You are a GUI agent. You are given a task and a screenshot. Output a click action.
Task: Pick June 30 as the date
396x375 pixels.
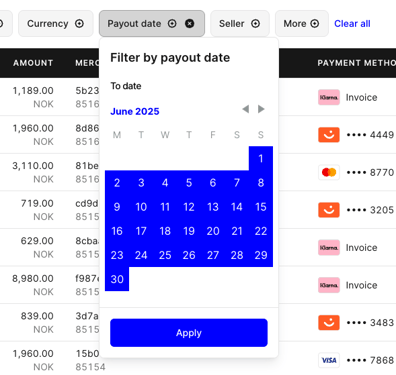coord(117,279)
